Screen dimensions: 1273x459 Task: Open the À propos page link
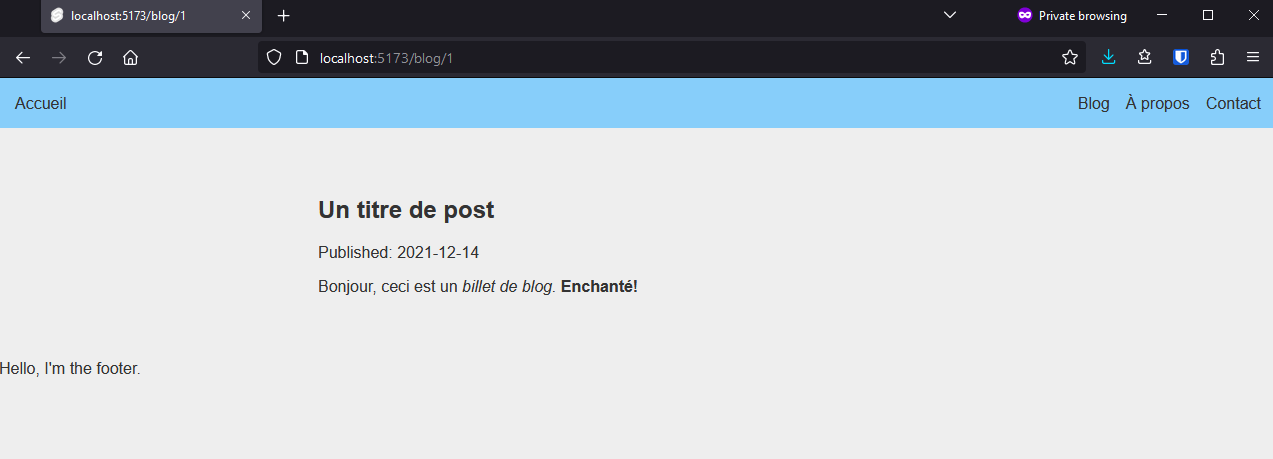pyautogui.click(x=1157, y=103)
